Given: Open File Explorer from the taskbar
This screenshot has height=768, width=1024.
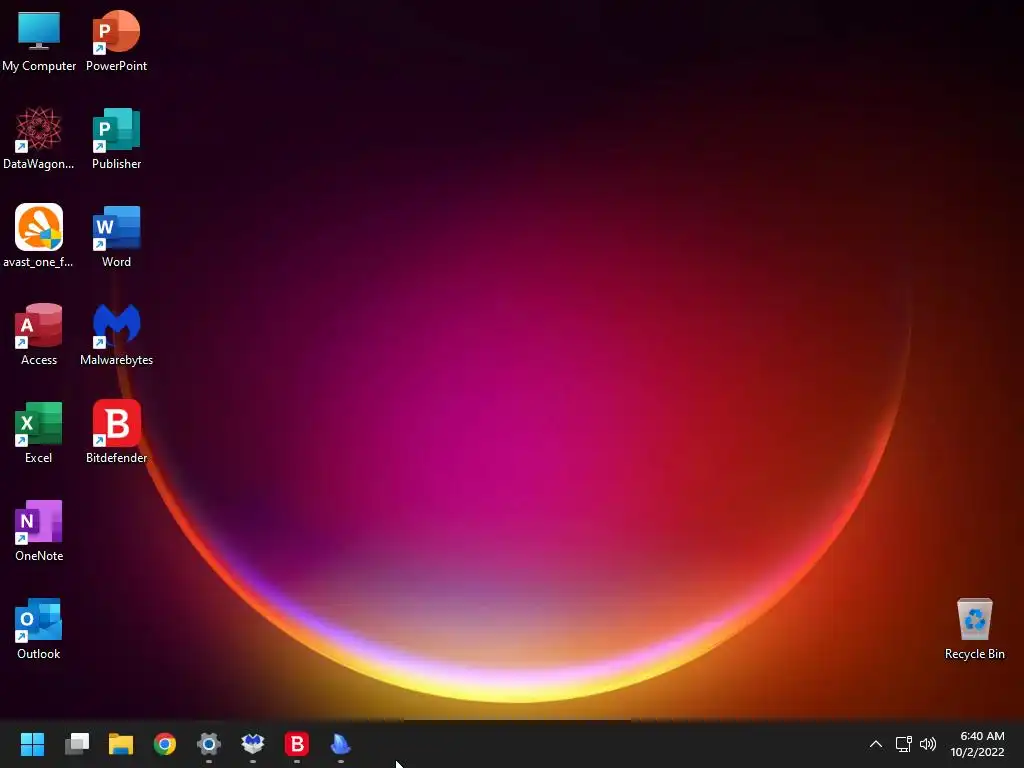Looking at the screenshot, I should click(x=121, y=744).
